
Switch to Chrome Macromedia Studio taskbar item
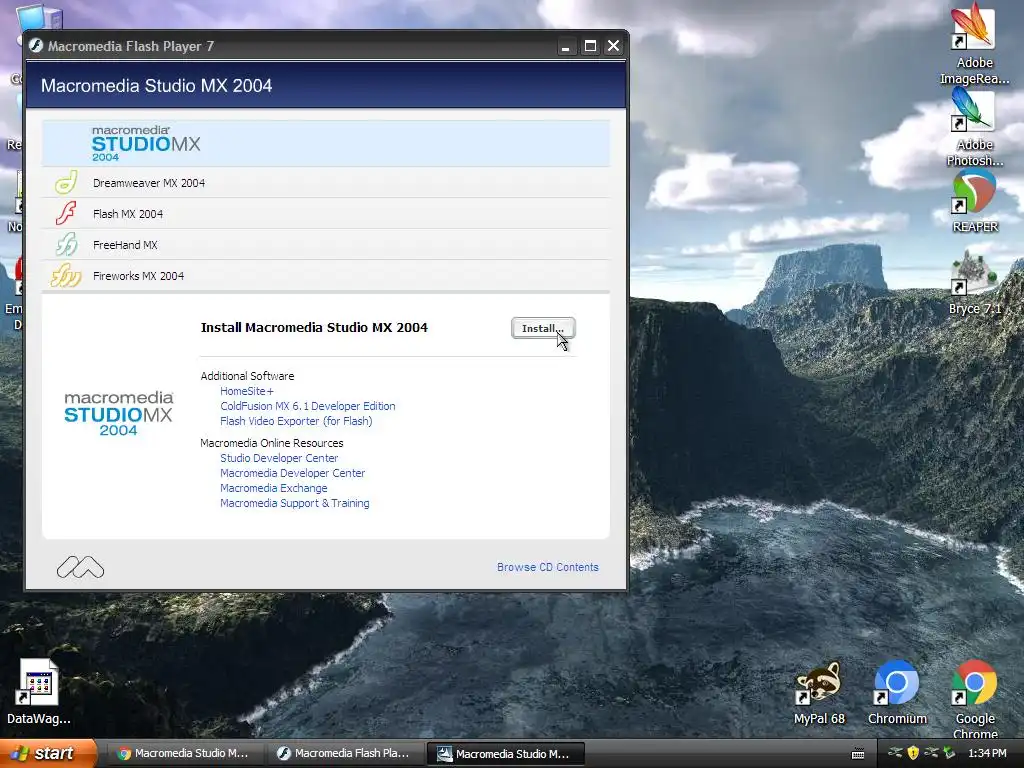tap(184, 754)
